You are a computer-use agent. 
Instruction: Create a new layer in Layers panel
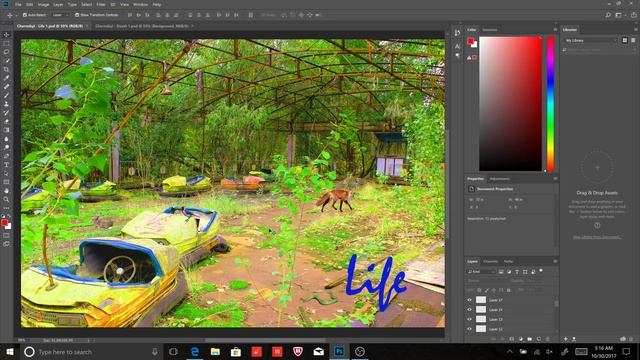[539, 339]
